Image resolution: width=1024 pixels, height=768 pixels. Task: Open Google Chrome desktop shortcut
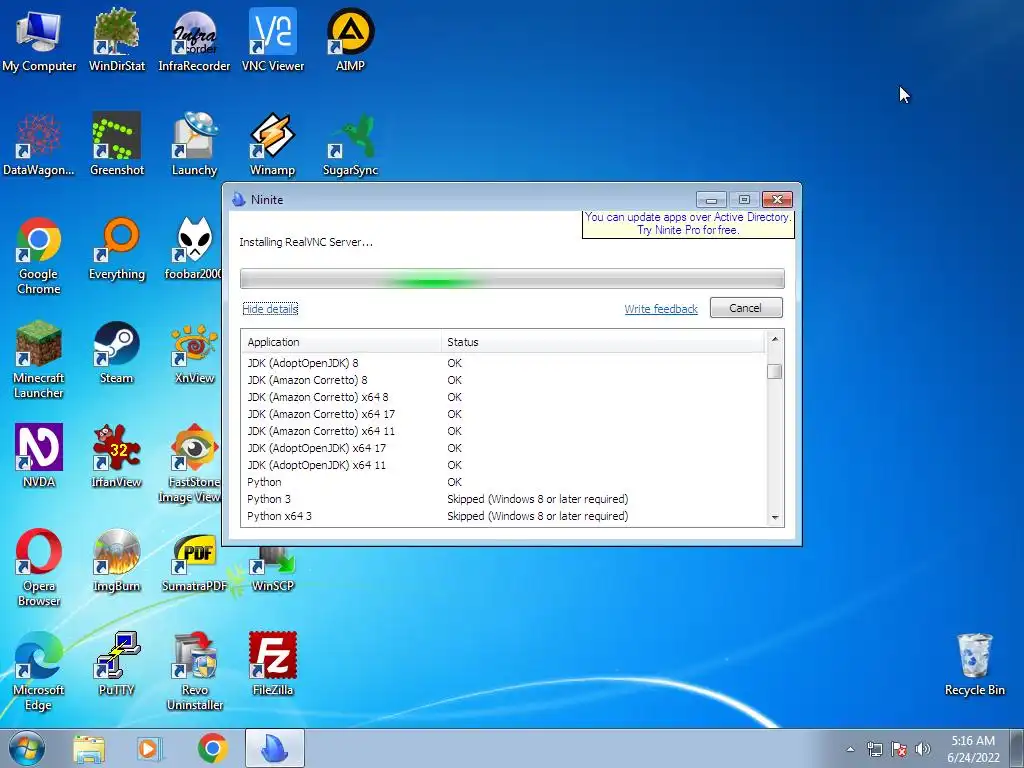[39, 256]
